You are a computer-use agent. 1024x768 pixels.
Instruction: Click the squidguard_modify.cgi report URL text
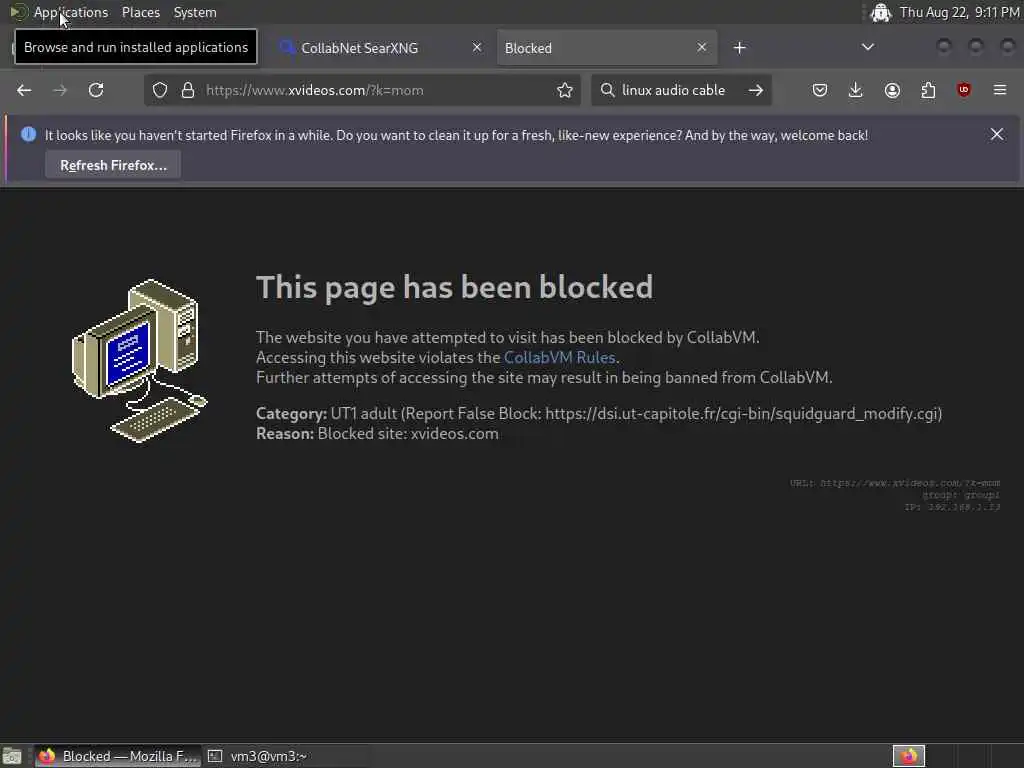point(742,413)
